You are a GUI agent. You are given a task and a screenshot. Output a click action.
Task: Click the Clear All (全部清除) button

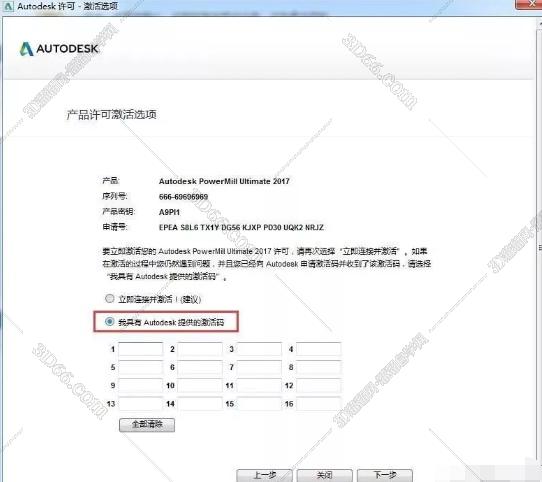click(x=147, y=425)
